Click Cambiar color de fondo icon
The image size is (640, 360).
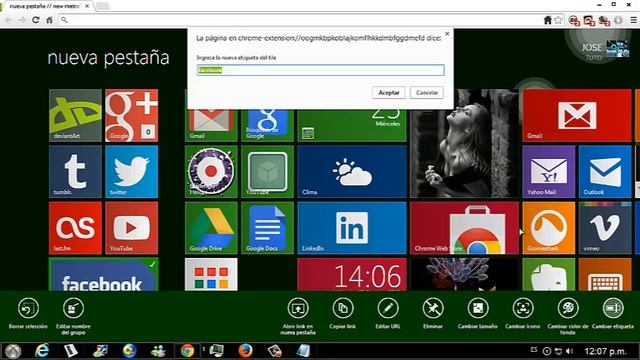tap(568, 308)
